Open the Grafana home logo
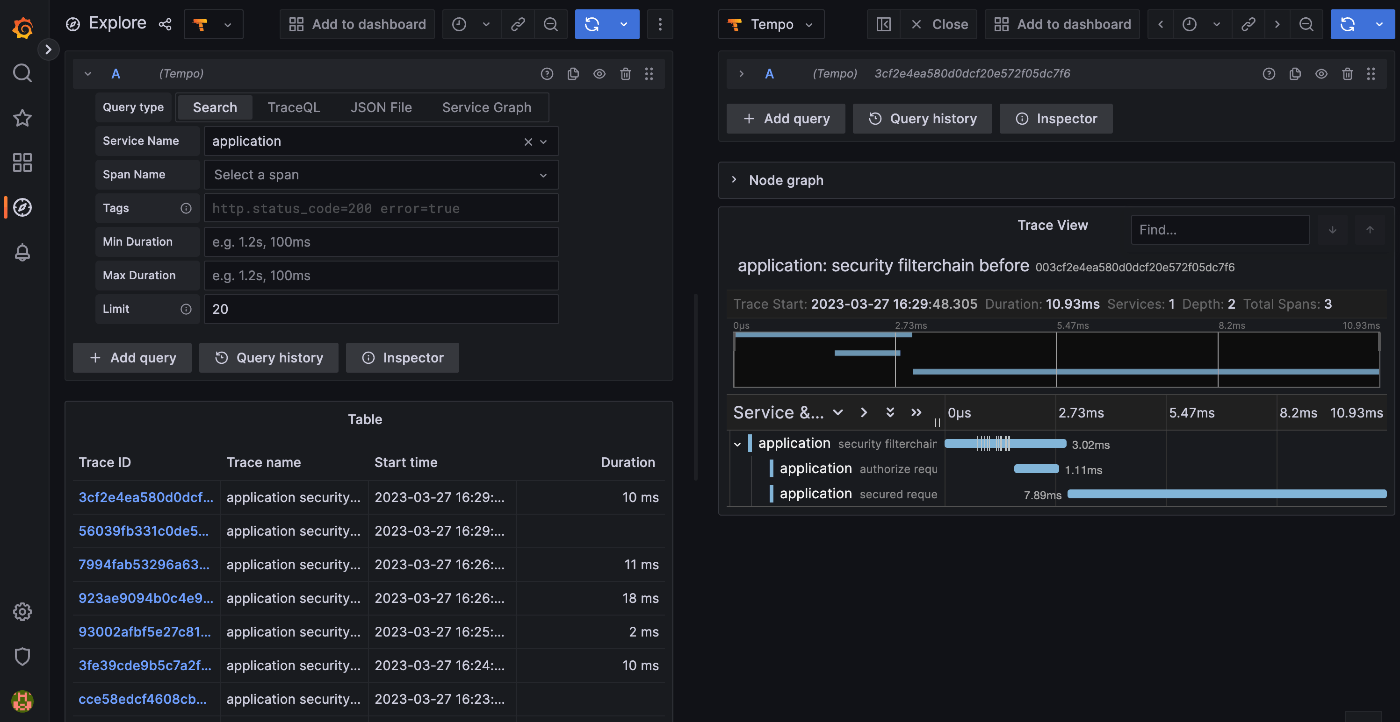Viewport: 1400px width, 722px height. click(22, 28)
